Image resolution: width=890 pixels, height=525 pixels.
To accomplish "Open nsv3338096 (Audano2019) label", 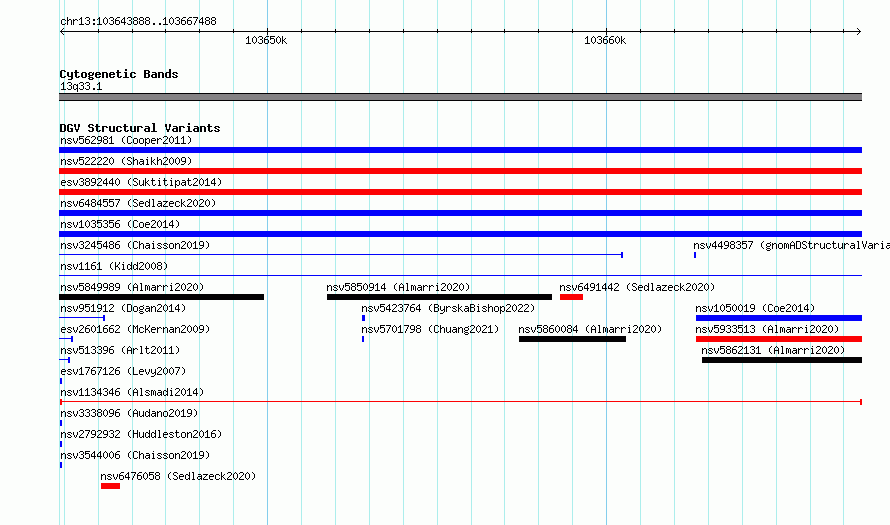I will click(129, 413).
